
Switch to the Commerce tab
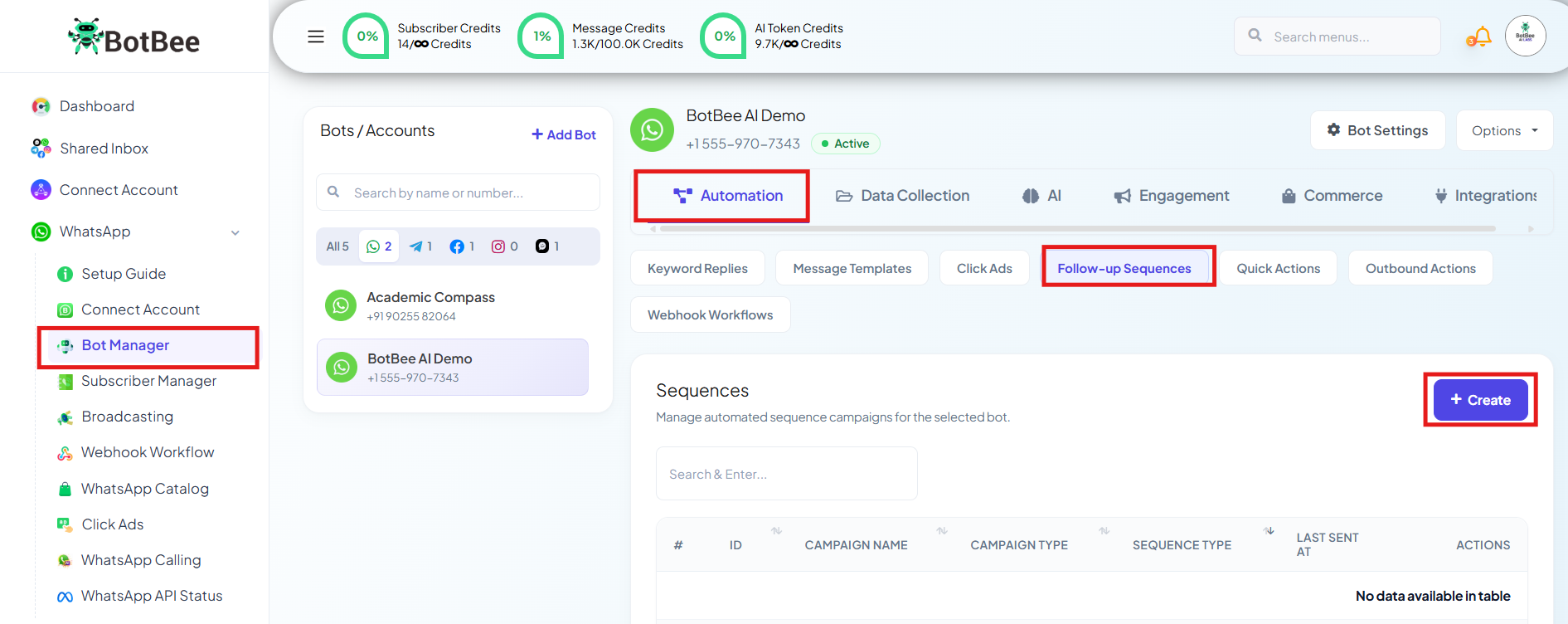click(x=1332, y=196)
